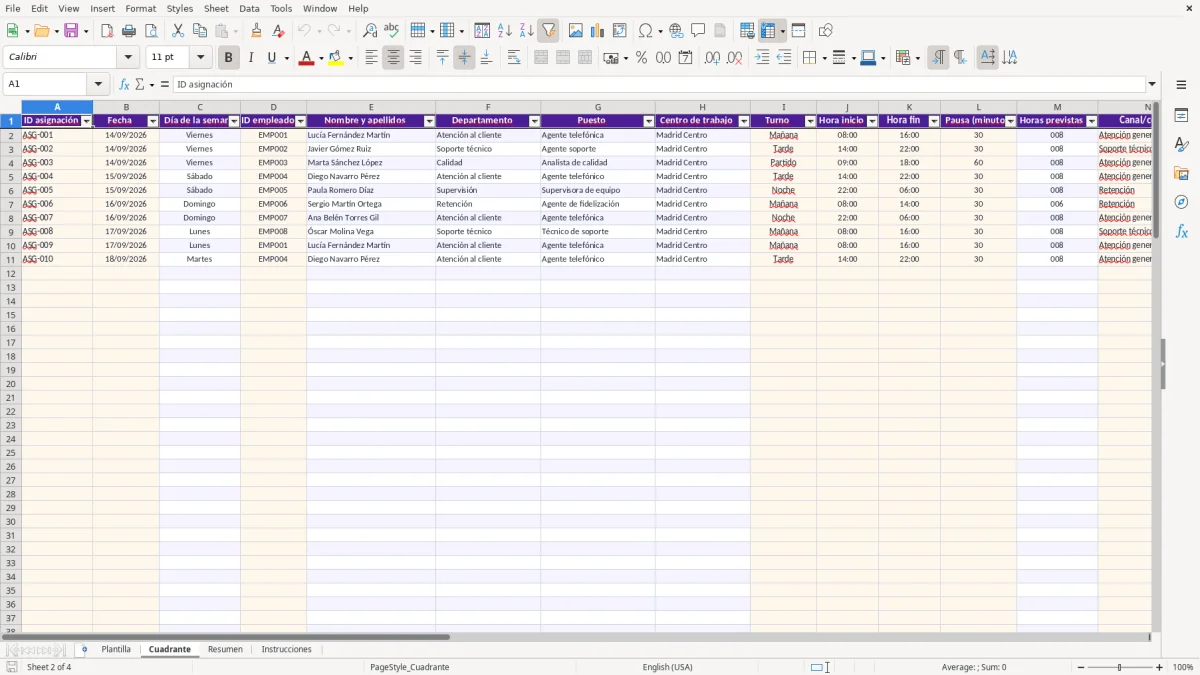Export directly as PDF

point(107,30)
